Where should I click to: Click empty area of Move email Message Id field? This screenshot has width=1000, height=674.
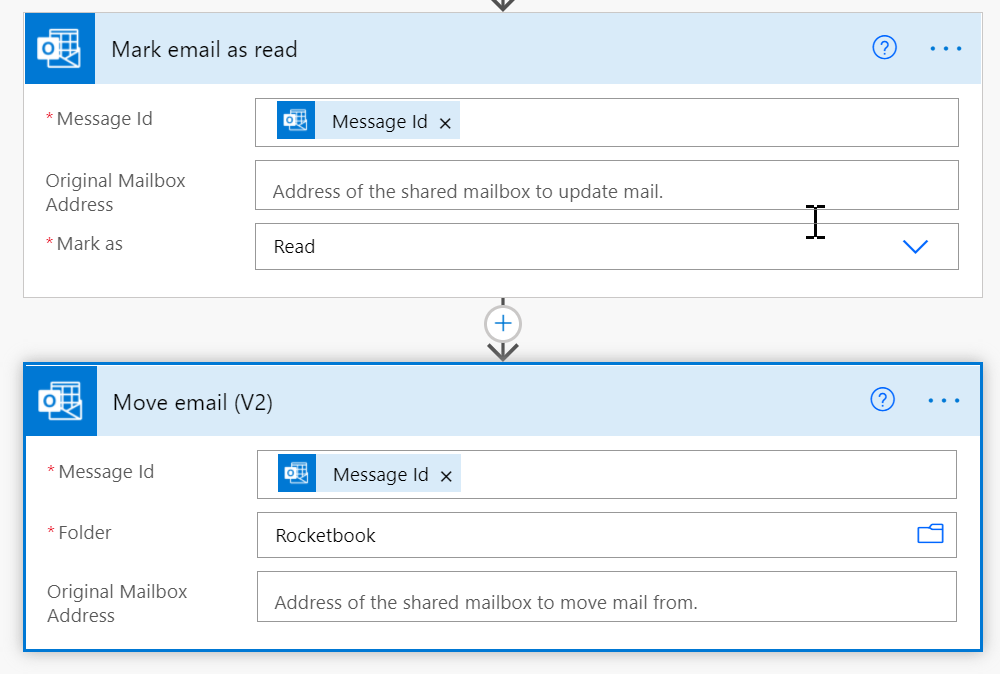(x=700, y=475)
